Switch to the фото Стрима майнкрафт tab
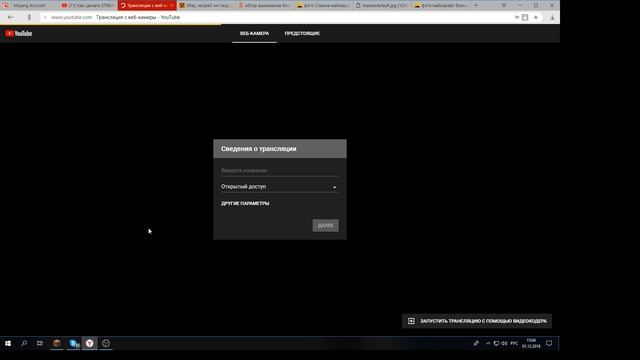This screenshot has width=640, height=360. pyautogui.click(x=323, y=5)
